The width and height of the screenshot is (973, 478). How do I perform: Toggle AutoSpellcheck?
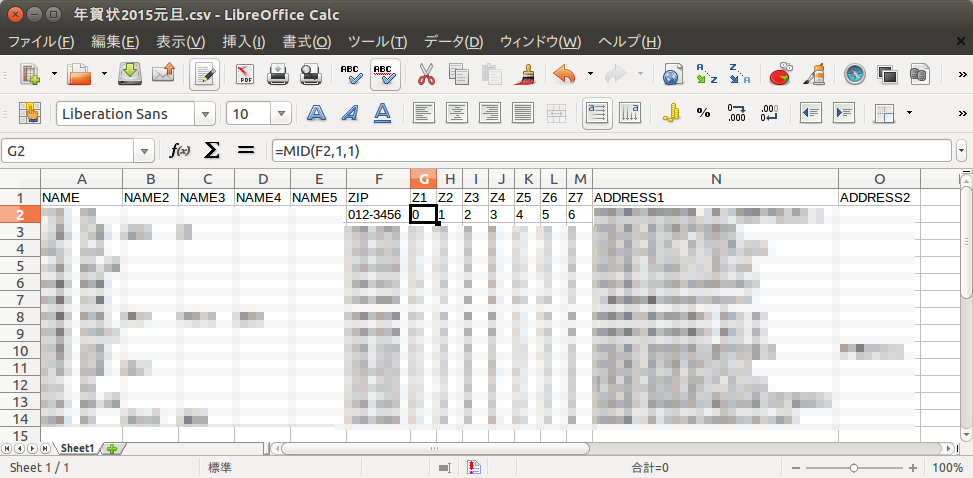pos(385,75)
